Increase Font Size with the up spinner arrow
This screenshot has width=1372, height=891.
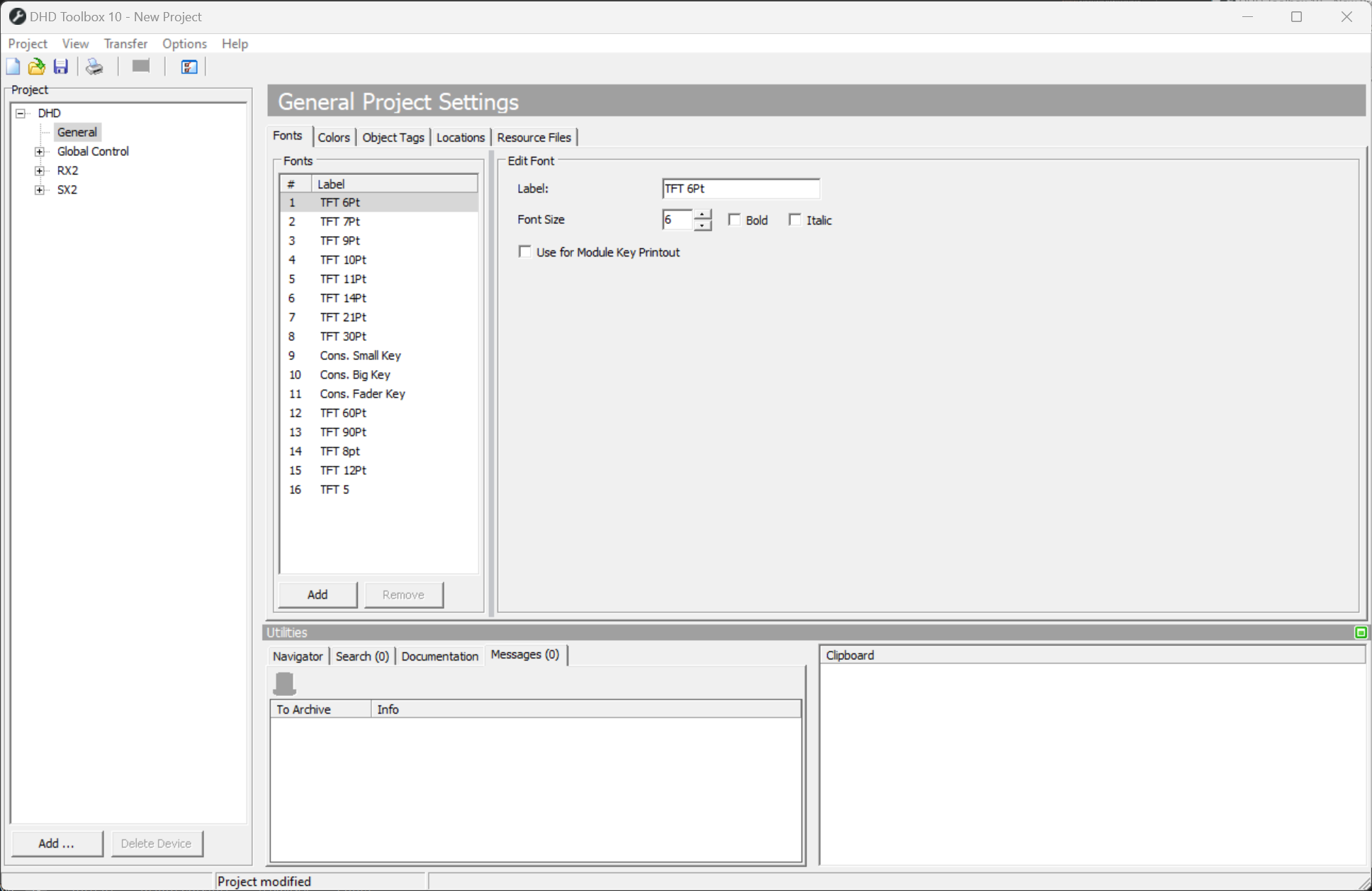tap(702, 215)
